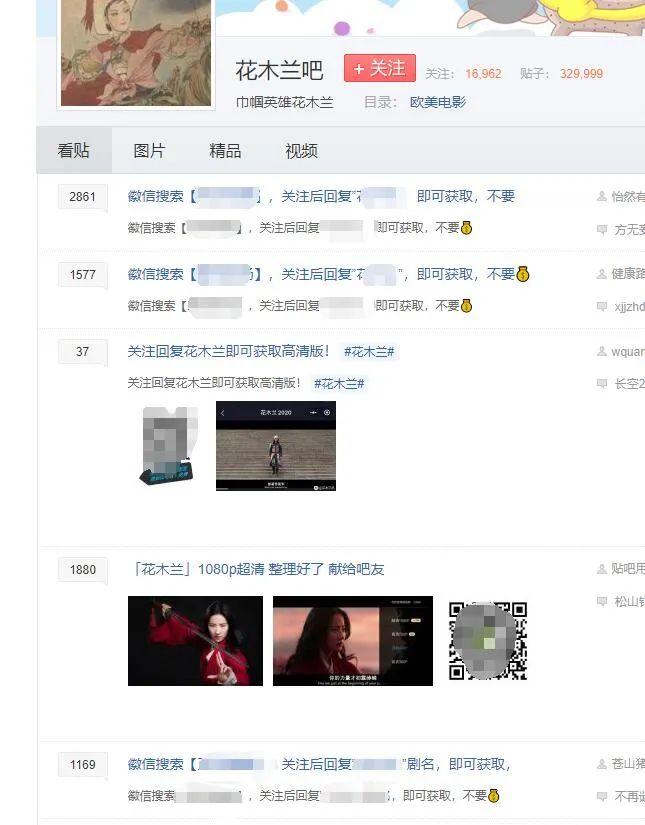
Task: Click author icon beside 怡然 username
Action: [602, 196]
